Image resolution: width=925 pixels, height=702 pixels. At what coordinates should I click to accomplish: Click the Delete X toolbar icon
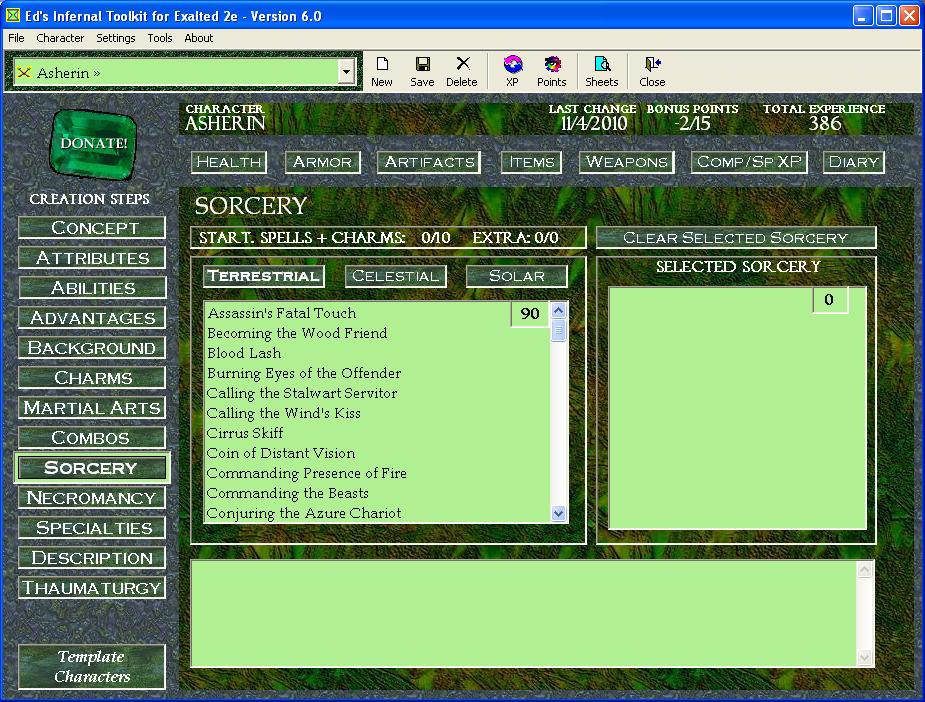(462, 71)
